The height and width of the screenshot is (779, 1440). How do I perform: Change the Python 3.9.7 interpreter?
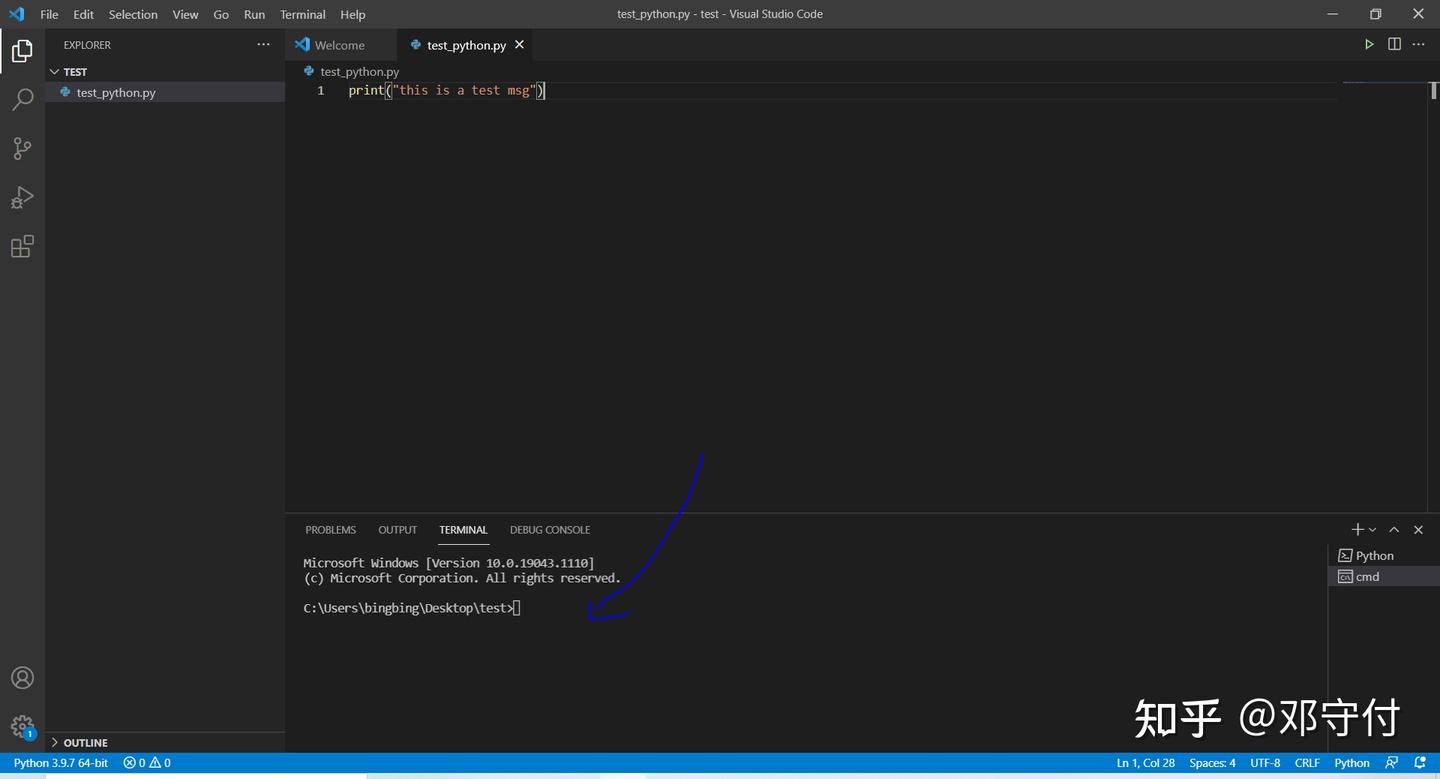[x=60, y=762]
